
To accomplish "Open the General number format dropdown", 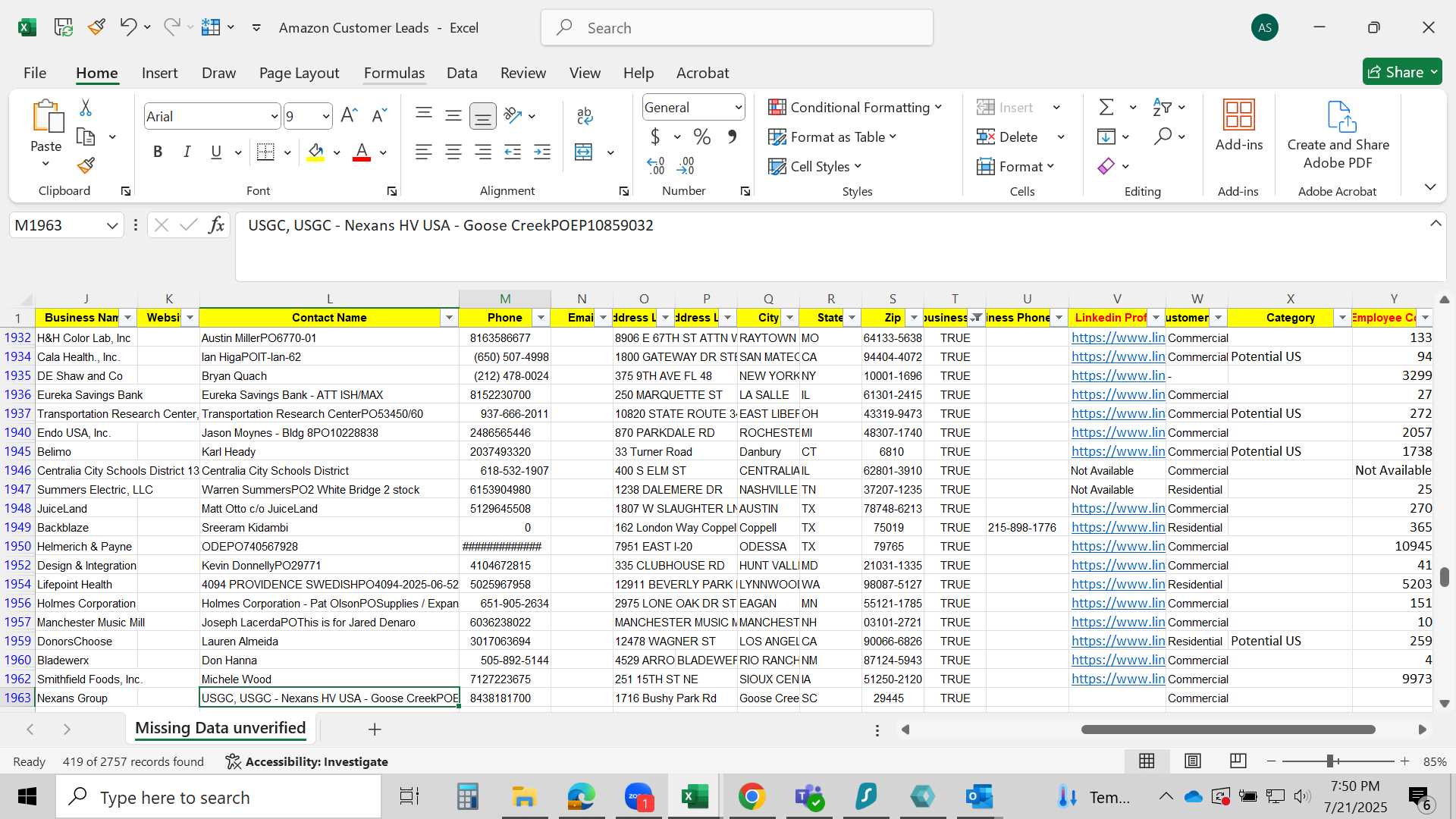I will pyautogui.click(x=738, y=108).
